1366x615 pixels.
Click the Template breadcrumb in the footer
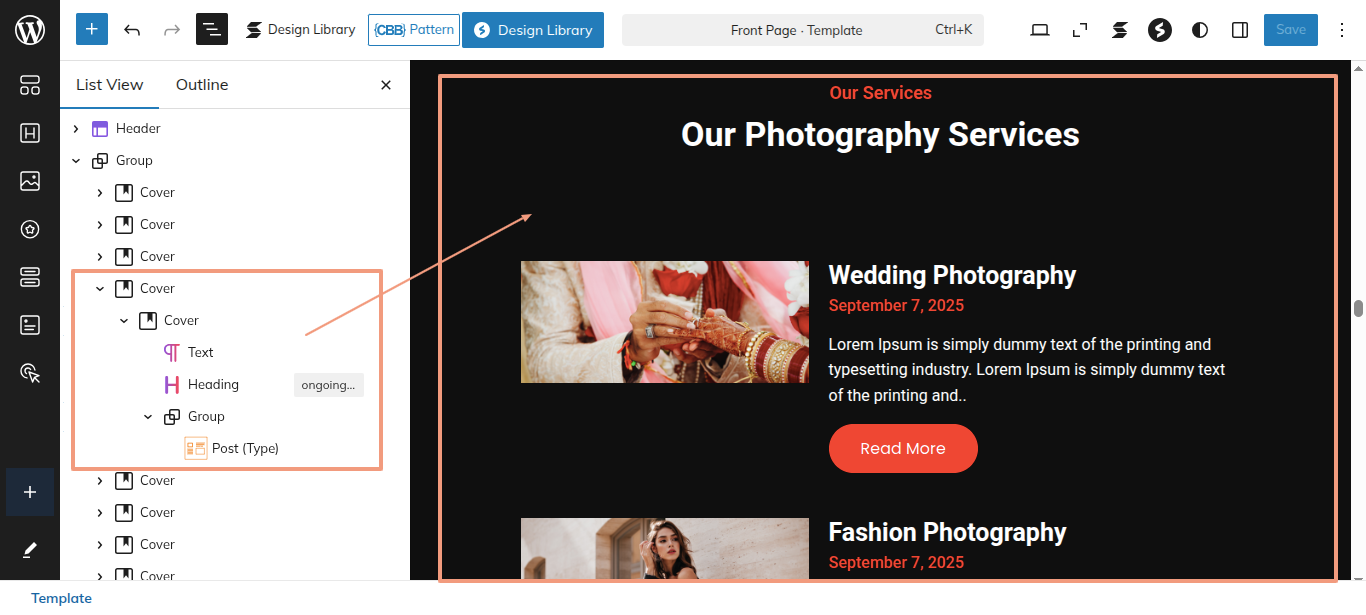click(x=61, y=598)
